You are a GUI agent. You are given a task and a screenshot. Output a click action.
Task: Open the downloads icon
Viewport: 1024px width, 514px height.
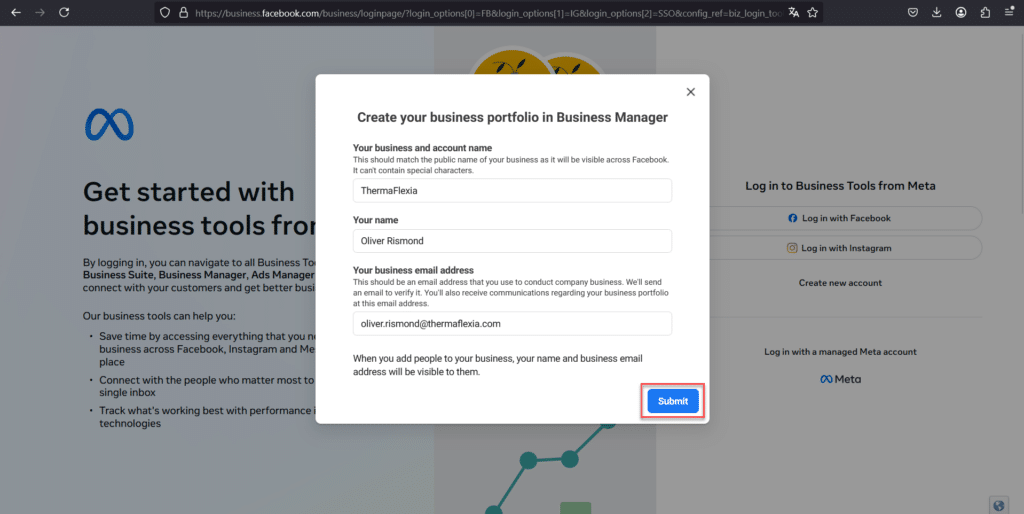(x=936, y=12)
